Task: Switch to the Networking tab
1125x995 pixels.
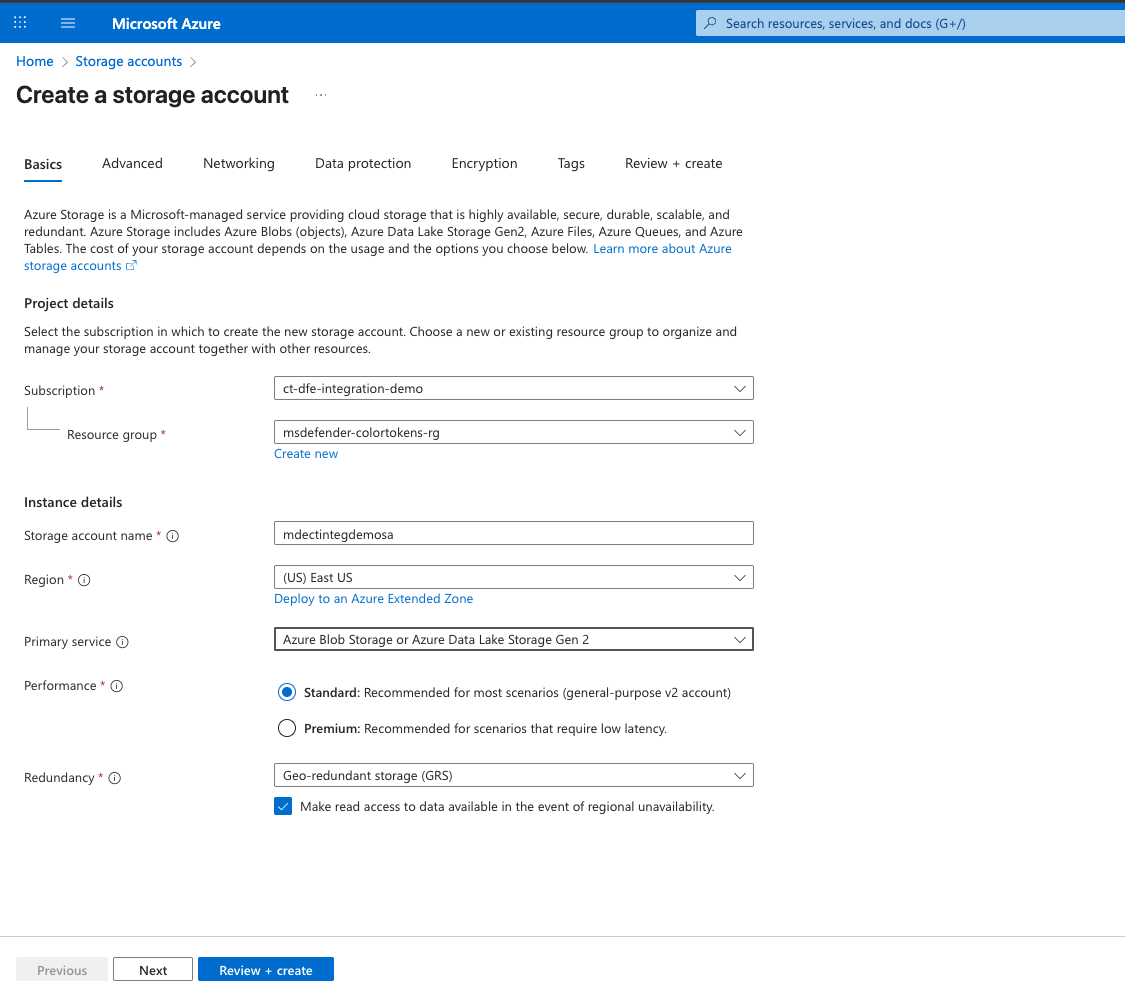Action: [x=238, y=163]
